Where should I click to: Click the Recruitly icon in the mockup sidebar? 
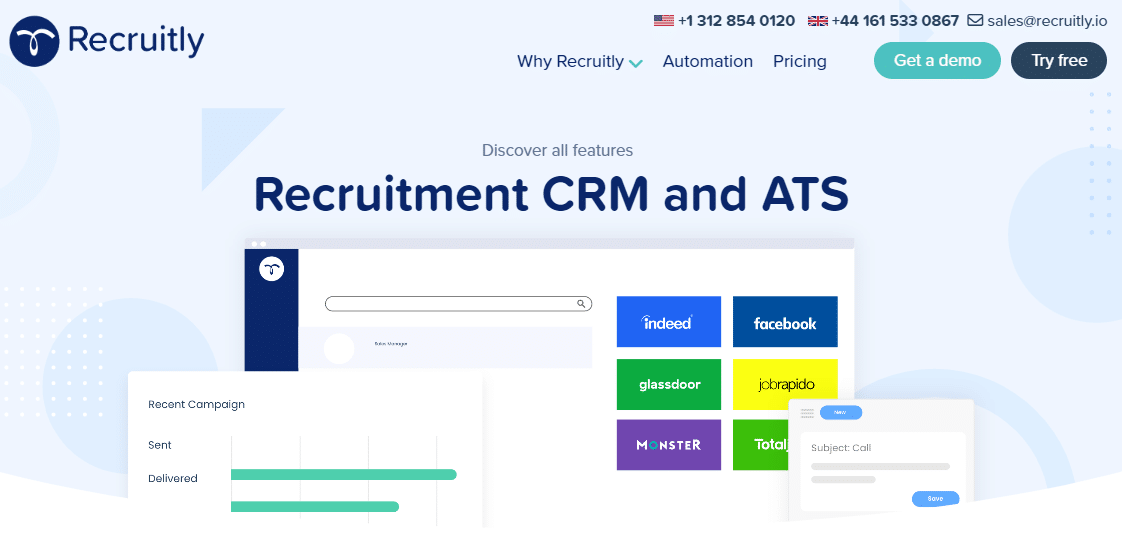click(x=271, y=269)
